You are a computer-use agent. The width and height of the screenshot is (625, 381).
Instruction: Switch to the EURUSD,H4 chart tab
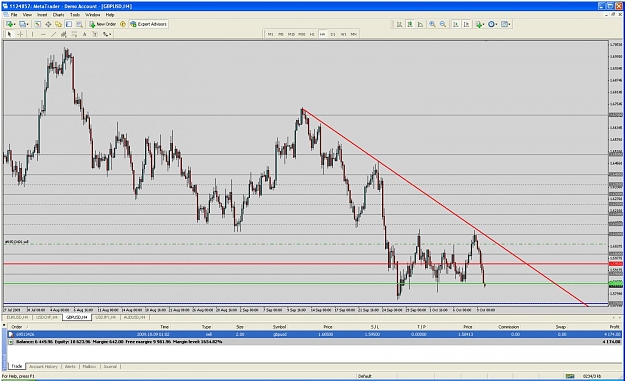click(x=17, y=318)
